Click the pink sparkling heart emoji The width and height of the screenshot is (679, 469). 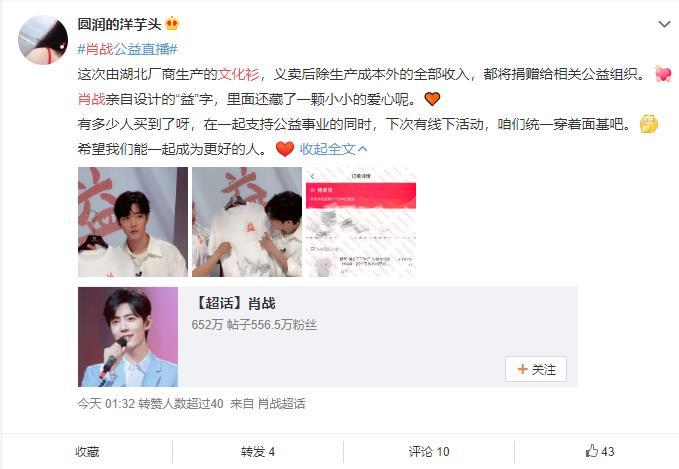point(663,74)
